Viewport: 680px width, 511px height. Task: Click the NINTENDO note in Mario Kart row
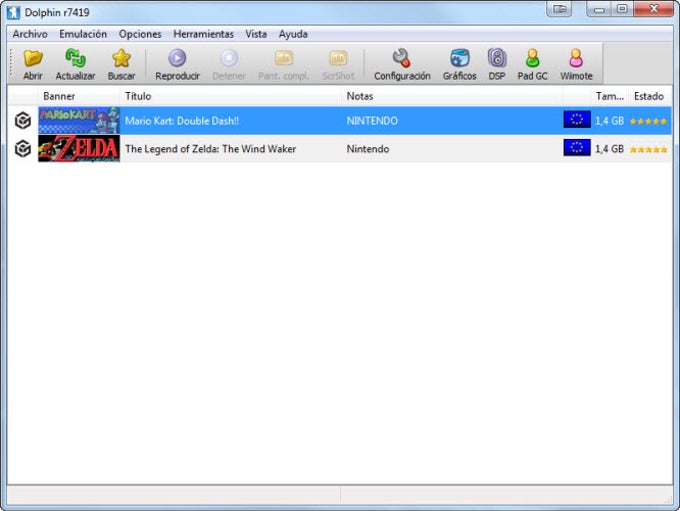(372, 121)
